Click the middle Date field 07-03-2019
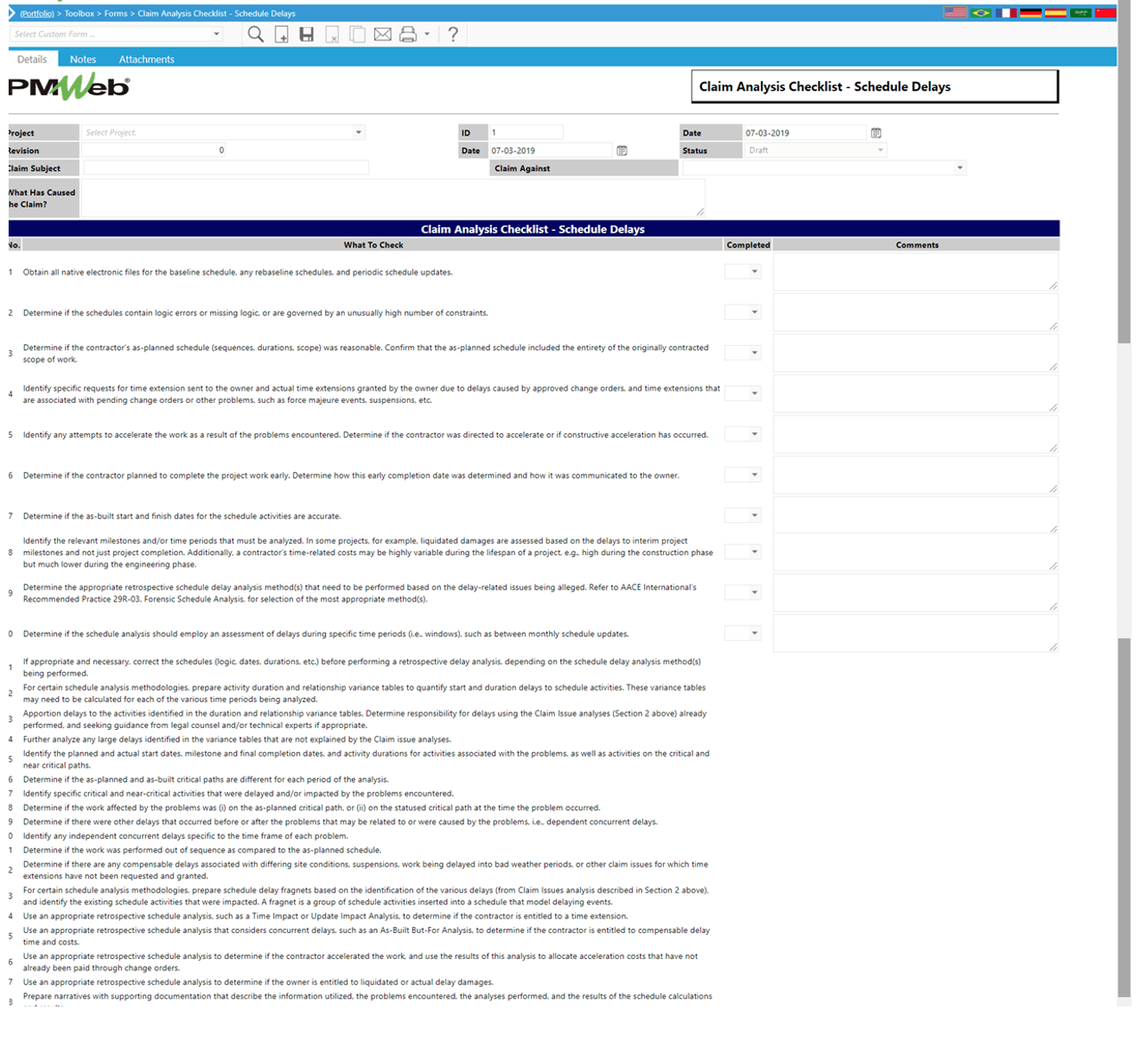Viewport: 1148px width, 1042px height. click(551, 150)
